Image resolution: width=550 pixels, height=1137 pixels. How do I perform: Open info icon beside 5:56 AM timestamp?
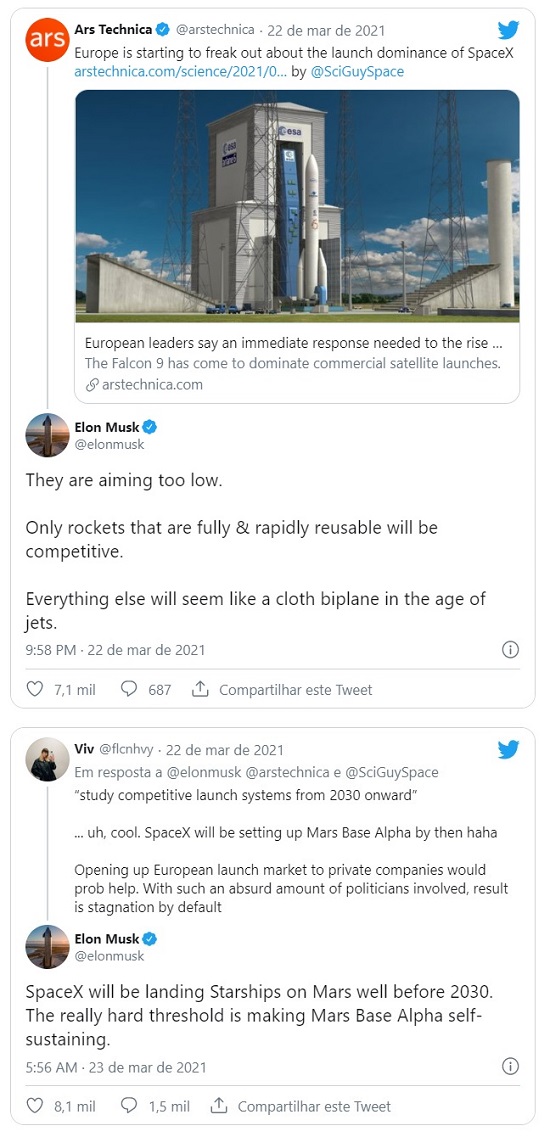(510, 1067)
